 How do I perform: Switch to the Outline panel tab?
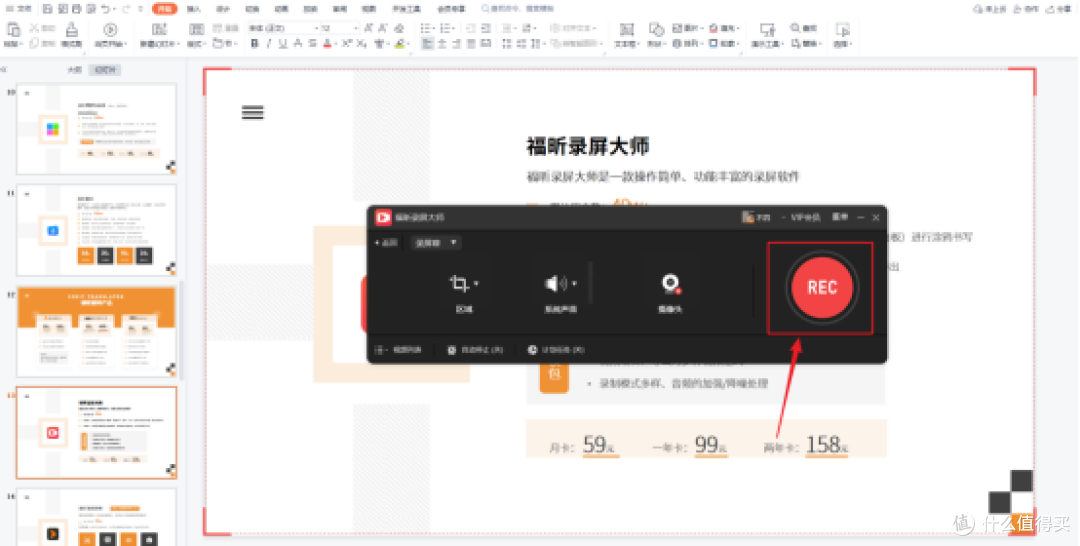point(74,70)
